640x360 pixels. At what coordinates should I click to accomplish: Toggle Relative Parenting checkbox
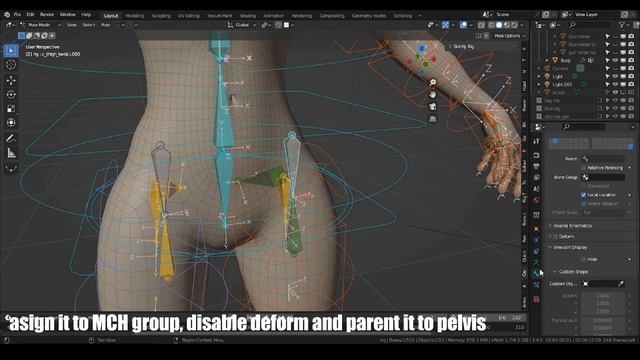(x=583, y=168)
